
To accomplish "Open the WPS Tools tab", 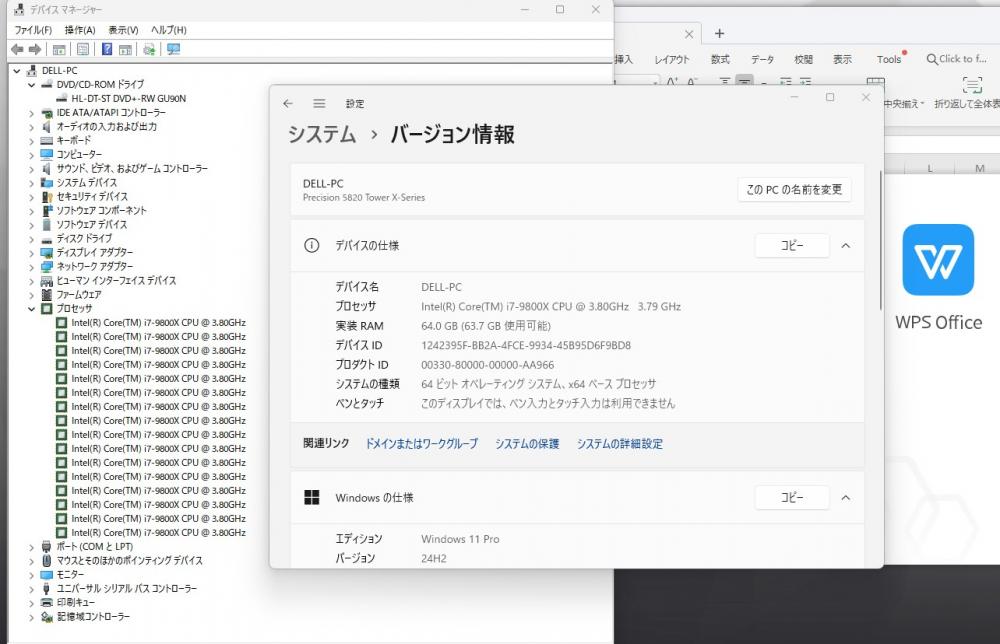I will [889, 59].
